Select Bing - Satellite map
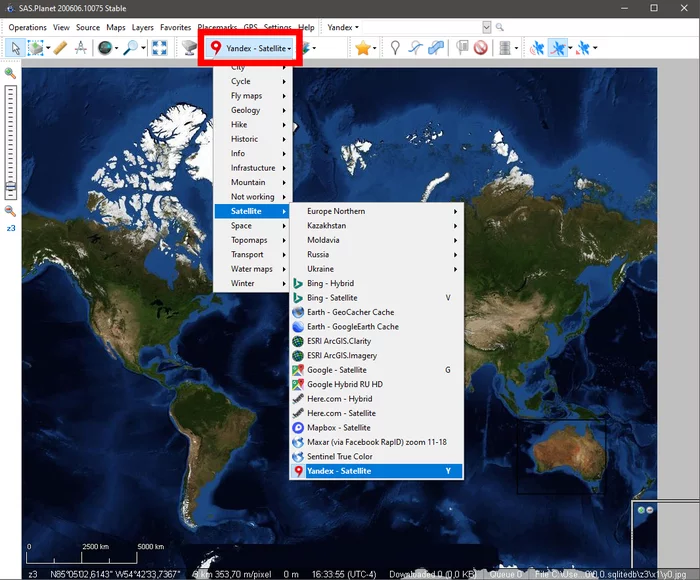700x580 pixels. (x=376, y=298)
